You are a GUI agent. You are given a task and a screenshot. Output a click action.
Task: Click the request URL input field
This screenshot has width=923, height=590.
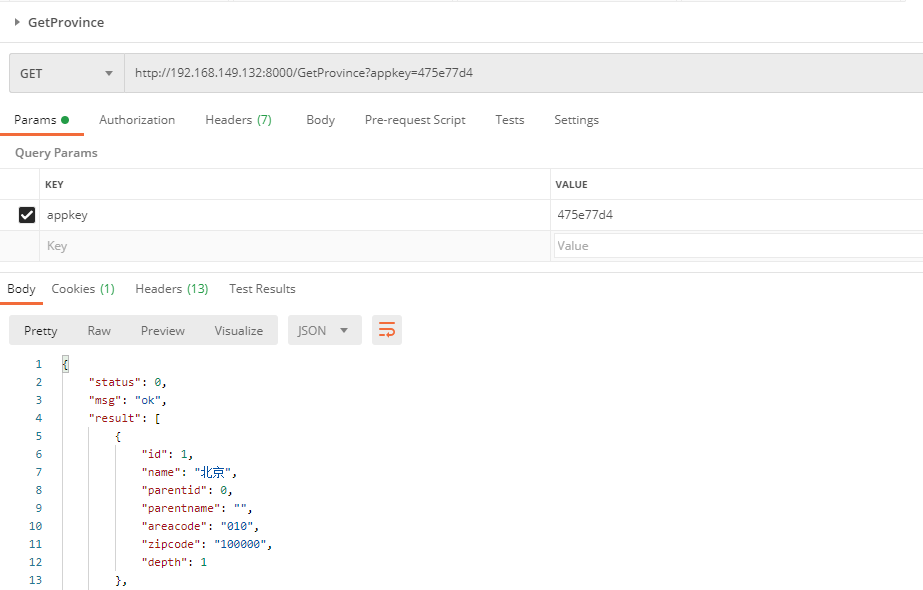tap(520, 73)
